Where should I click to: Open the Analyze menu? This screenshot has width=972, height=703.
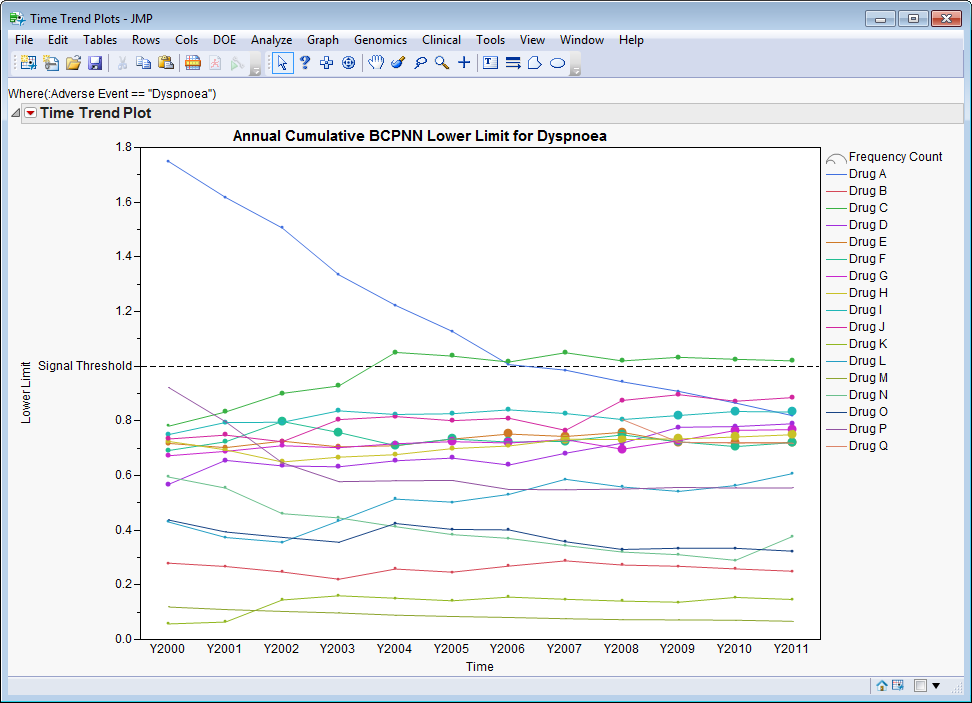271,40
